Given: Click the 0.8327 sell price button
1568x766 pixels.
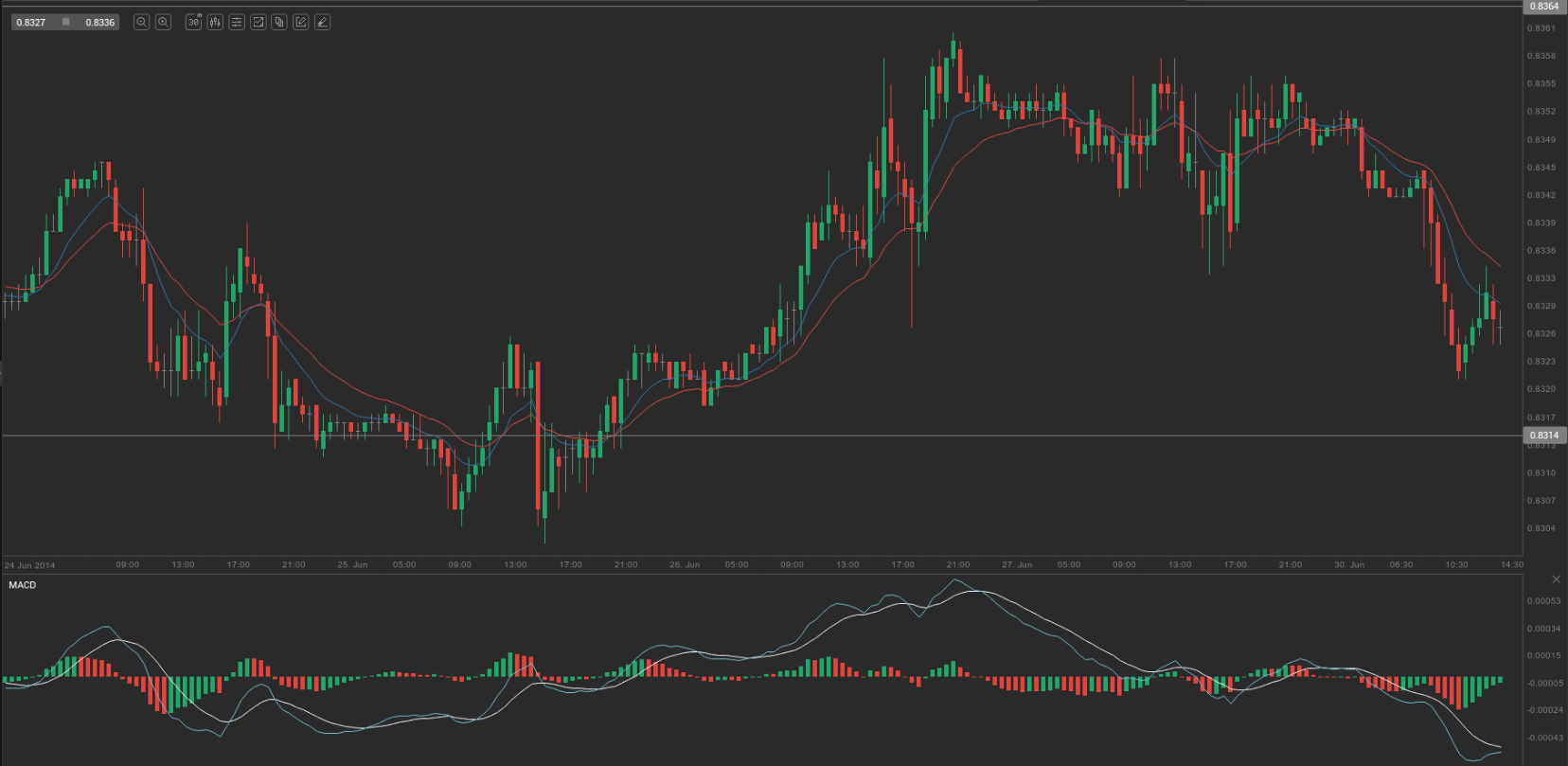Looking at the screenshot, I should tap(31, 22).
